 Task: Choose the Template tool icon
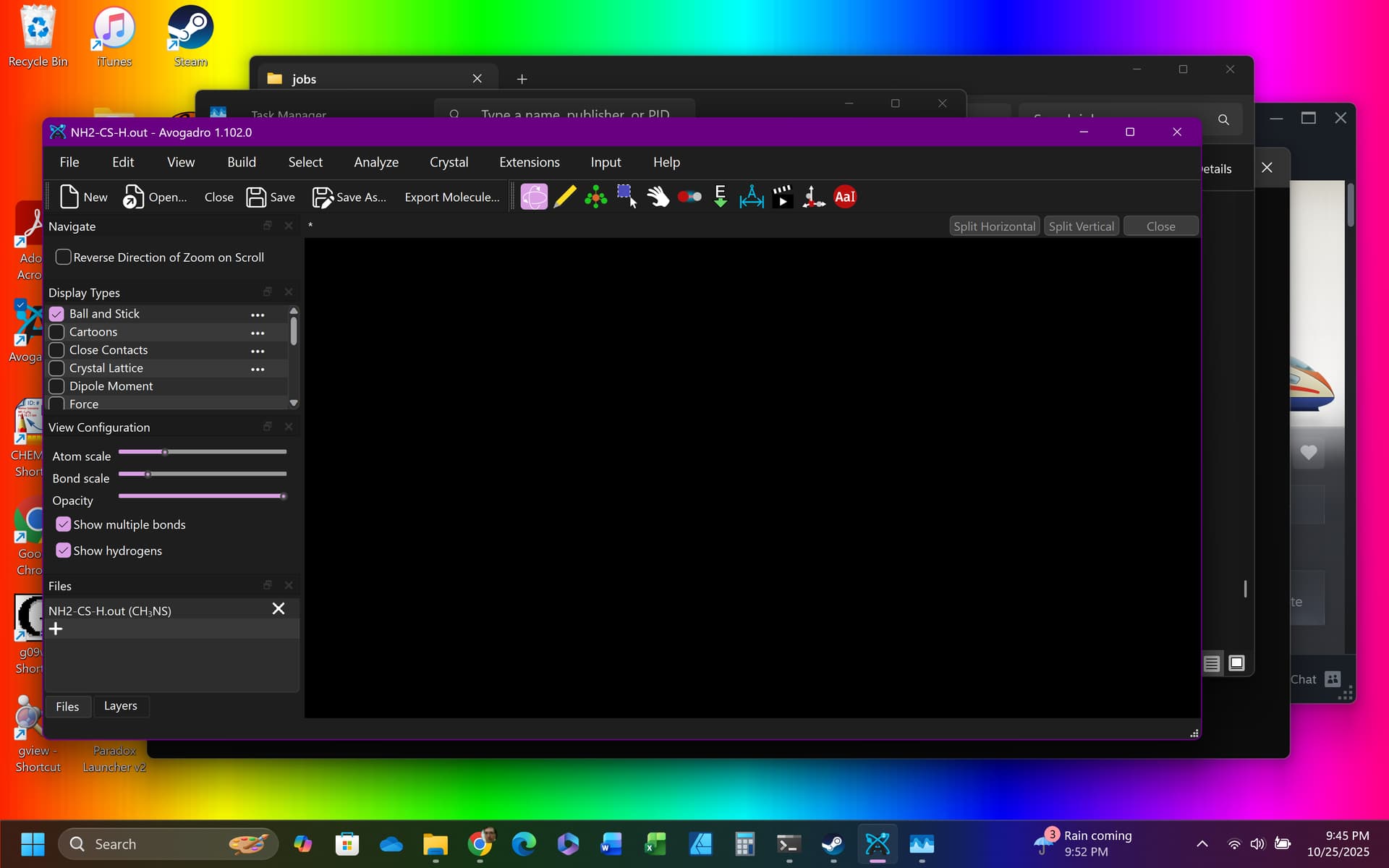click(x=595, y=197)
